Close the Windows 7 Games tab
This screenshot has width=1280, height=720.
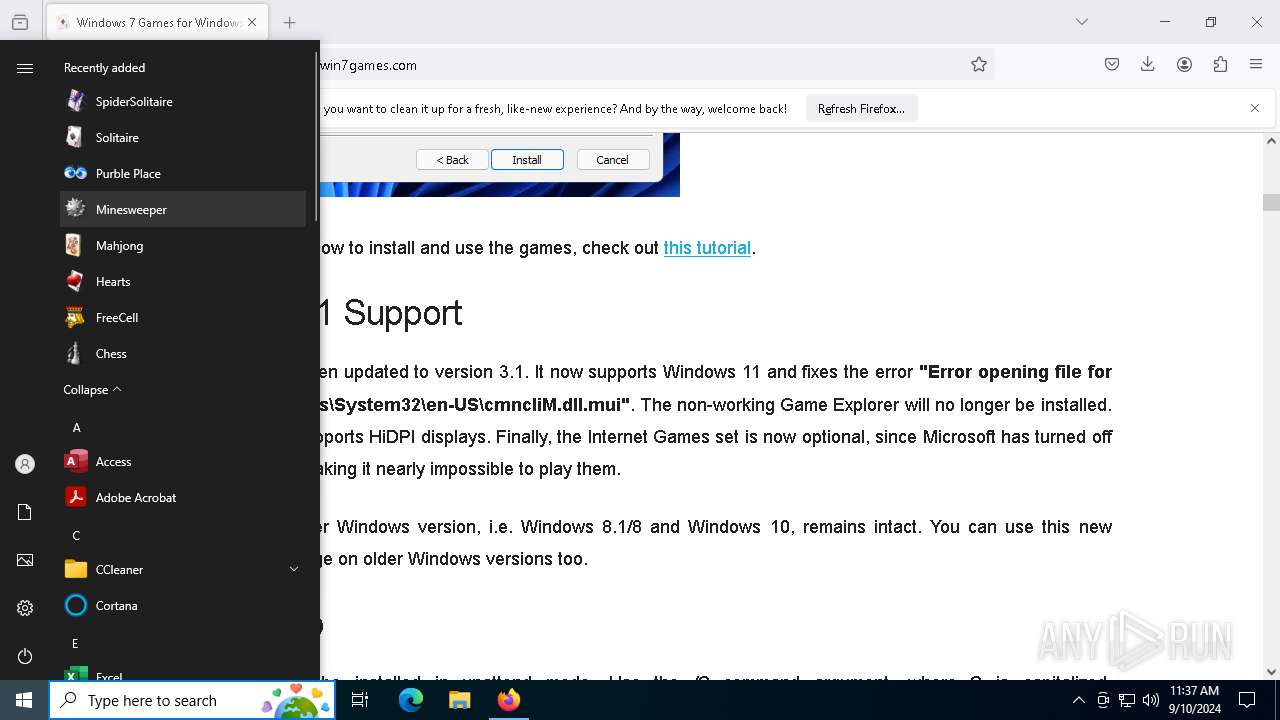pyautogui.click(x=252, y=22)
